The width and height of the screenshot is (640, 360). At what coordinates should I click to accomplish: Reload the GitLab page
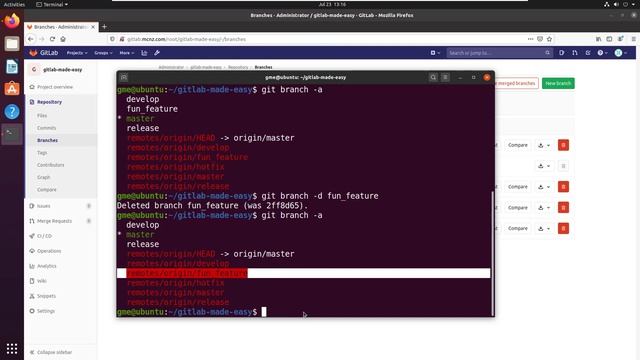pyautogui.click(x=52, y=39)
